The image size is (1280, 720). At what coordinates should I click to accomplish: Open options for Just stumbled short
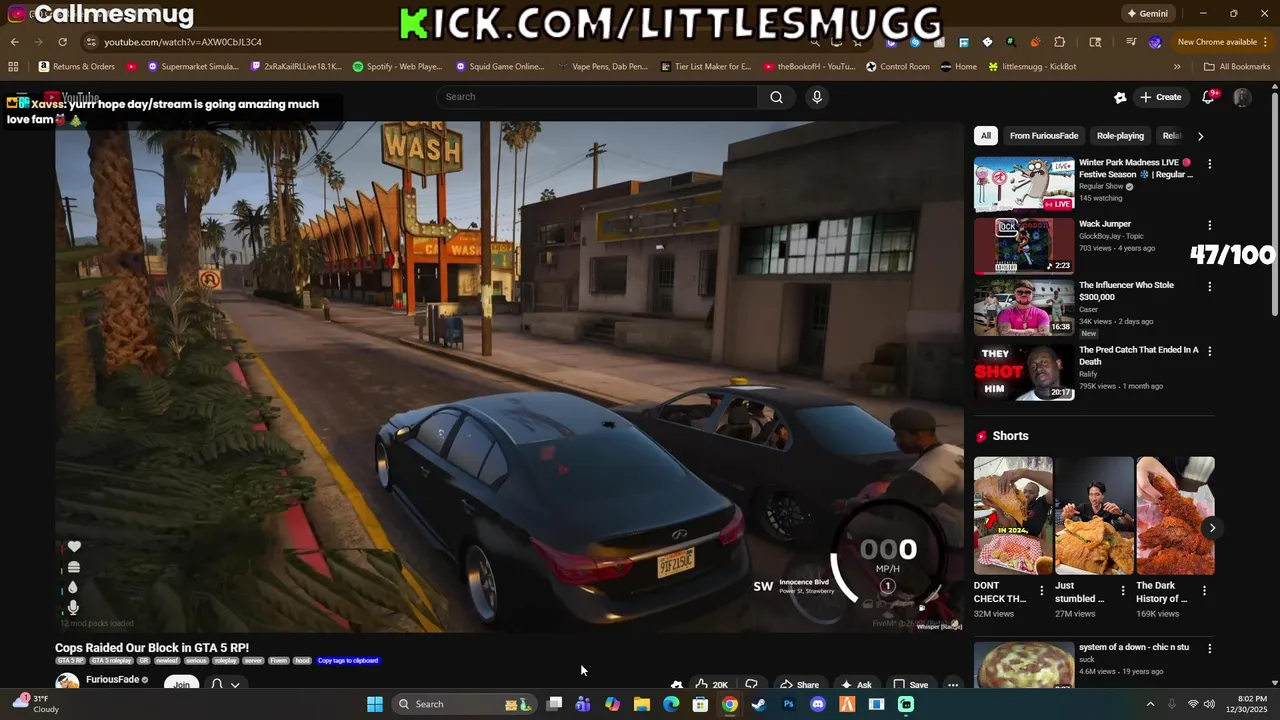click(1122, 591)
